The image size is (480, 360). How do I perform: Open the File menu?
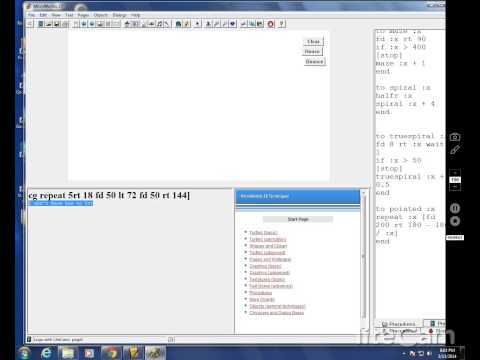(x=31, y=15)
